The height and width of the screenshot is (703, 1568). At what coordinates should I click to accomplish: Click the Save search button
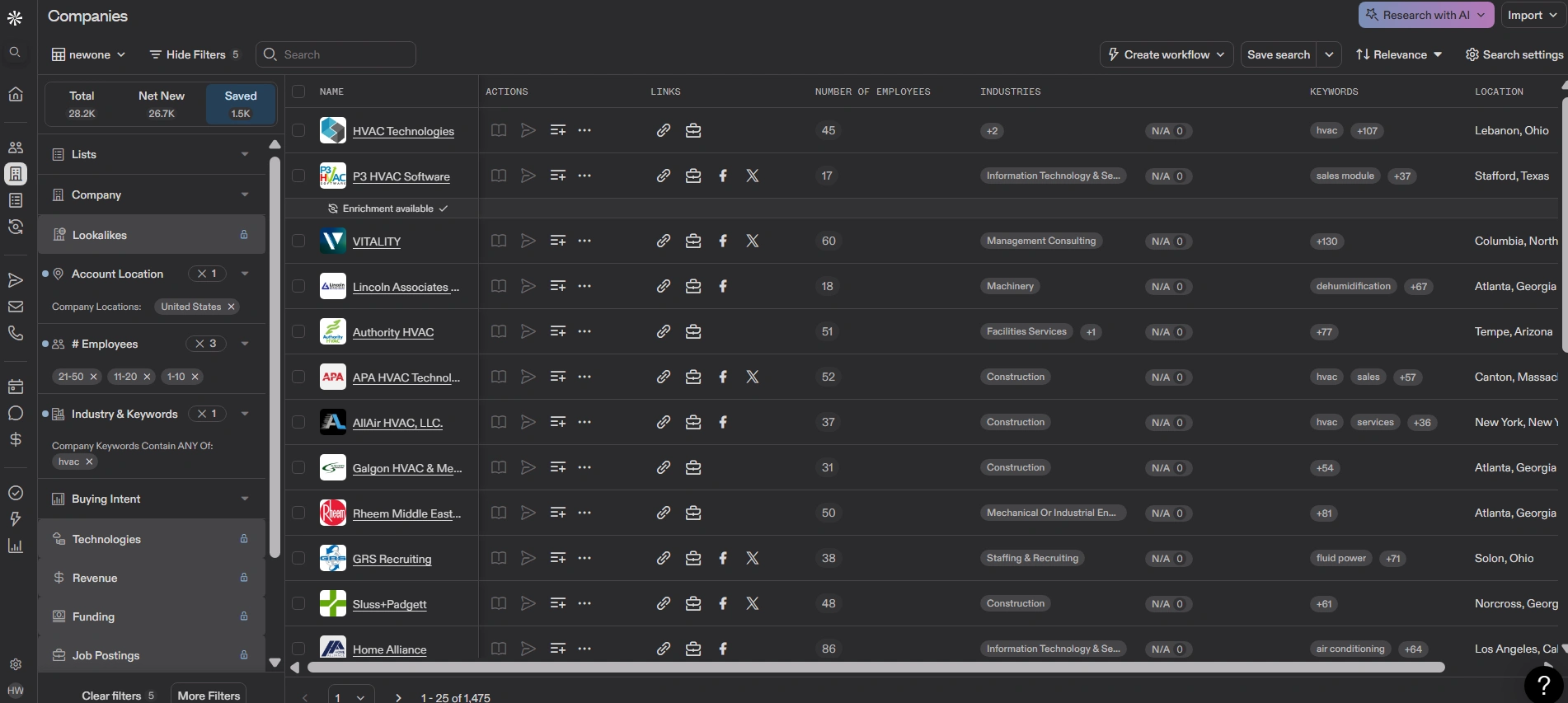(x=1278, y=54)
